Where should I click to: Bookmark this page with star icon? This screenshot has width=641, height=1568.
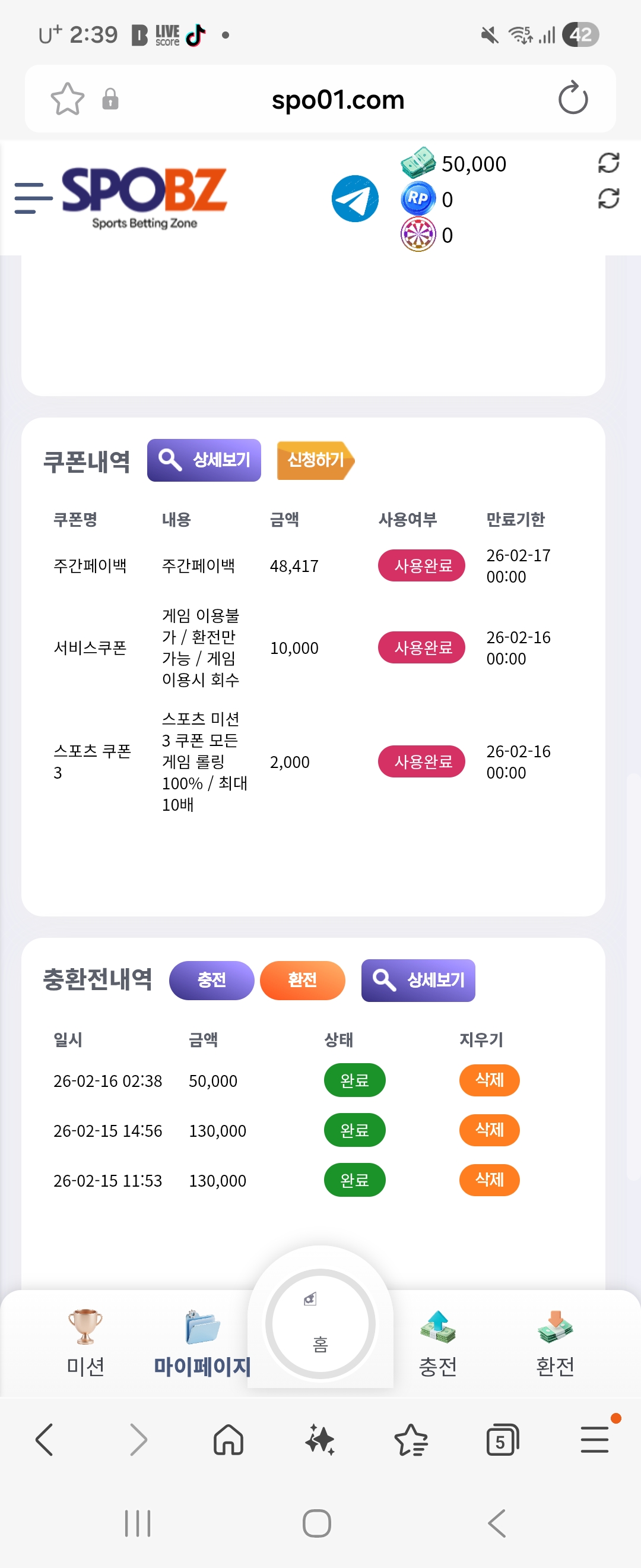coord(67,99)
